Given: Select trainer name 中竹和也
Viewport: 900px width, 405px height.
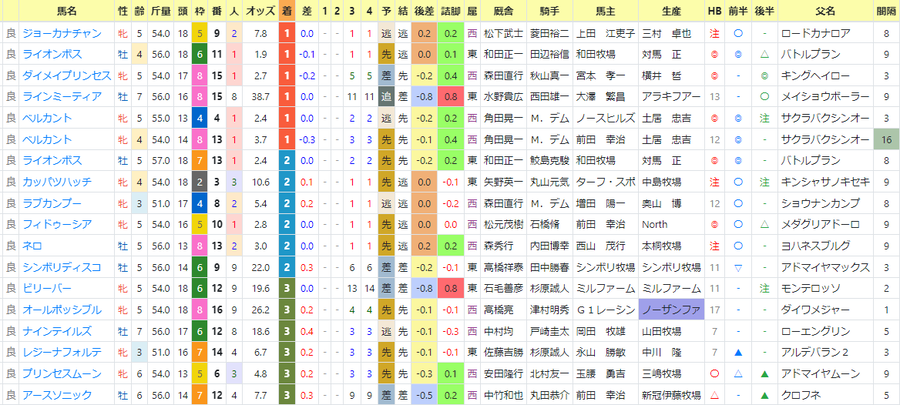Looking at the screenshot, I should (503, 395).
